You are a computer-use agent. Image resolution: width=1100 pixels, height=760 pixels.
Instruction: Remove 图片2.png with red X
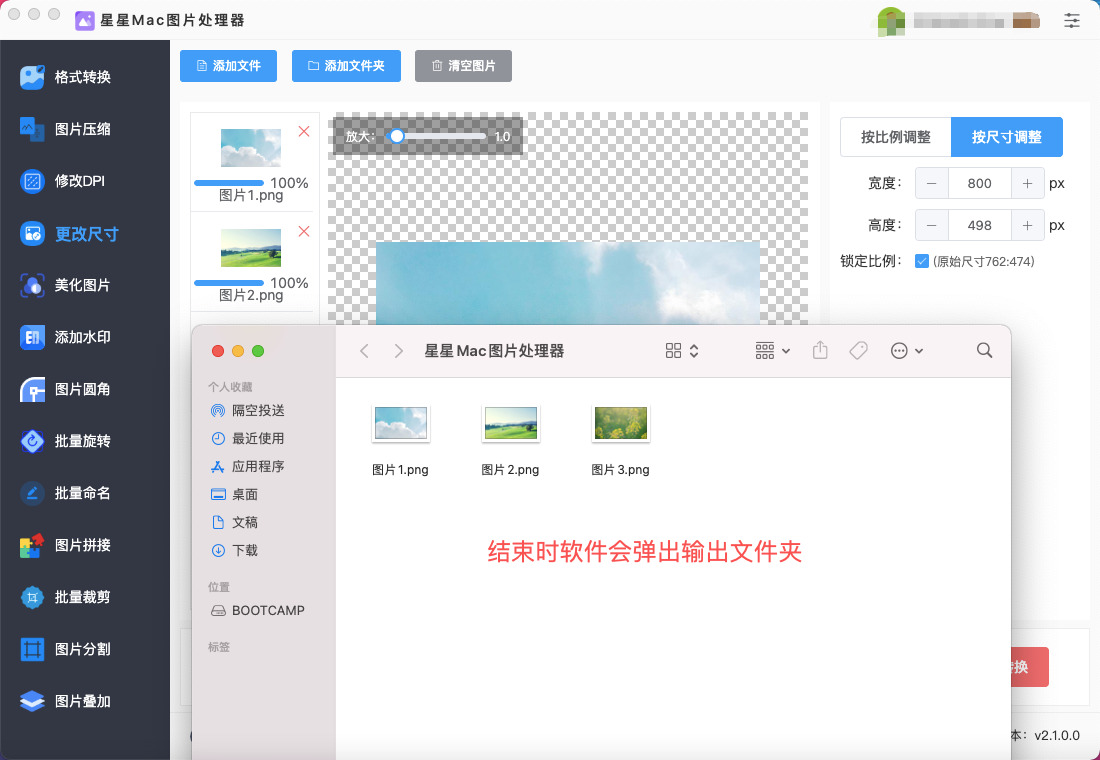point(304,232)
